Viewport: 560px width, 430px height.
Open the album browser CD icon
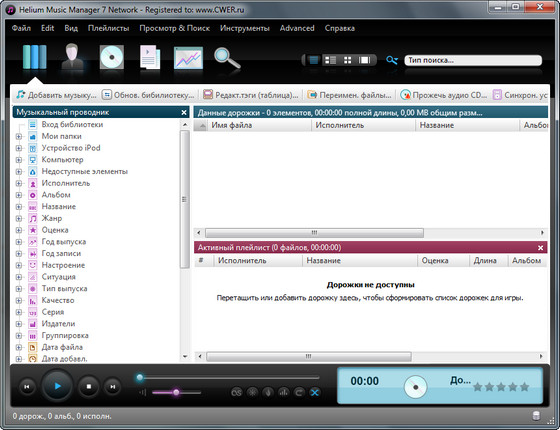(x=112, y=57)
